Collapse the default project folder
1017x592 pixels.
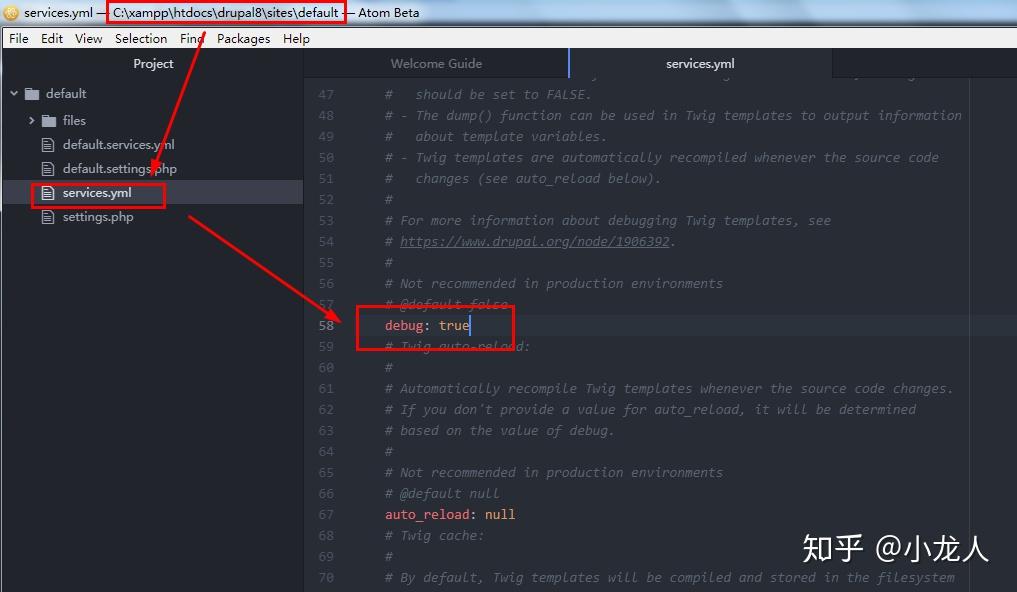[14, 93]
